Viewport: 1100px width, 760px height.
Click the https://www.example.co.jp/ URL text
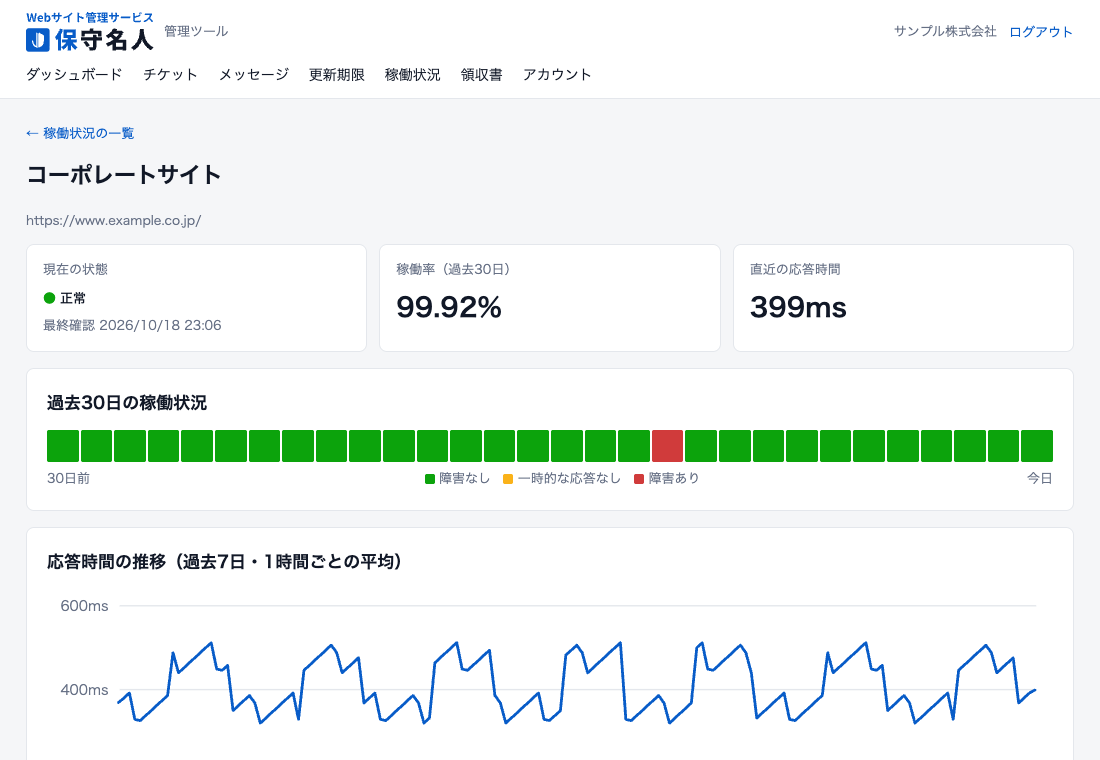click(114, 220)
